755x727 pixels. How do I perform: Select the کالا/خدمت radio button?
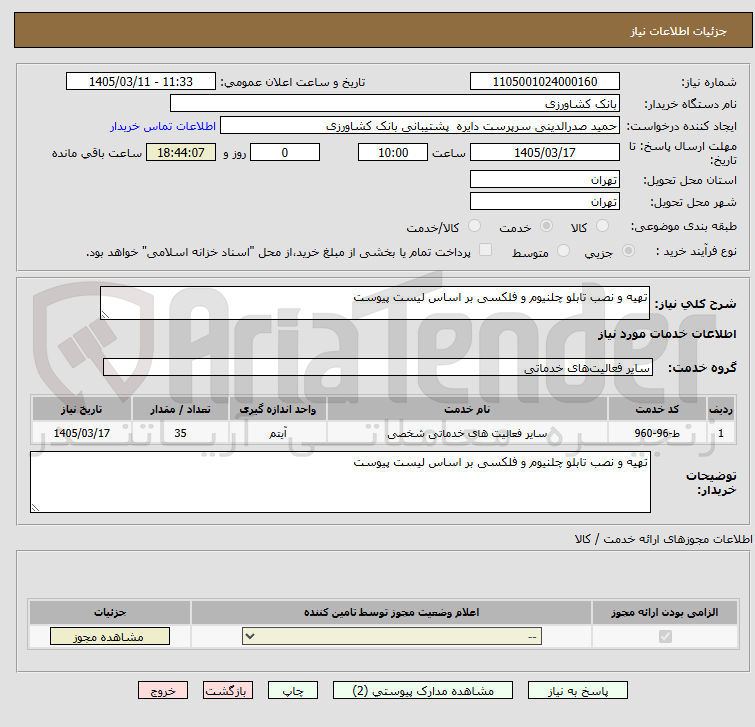coord(474,226)
